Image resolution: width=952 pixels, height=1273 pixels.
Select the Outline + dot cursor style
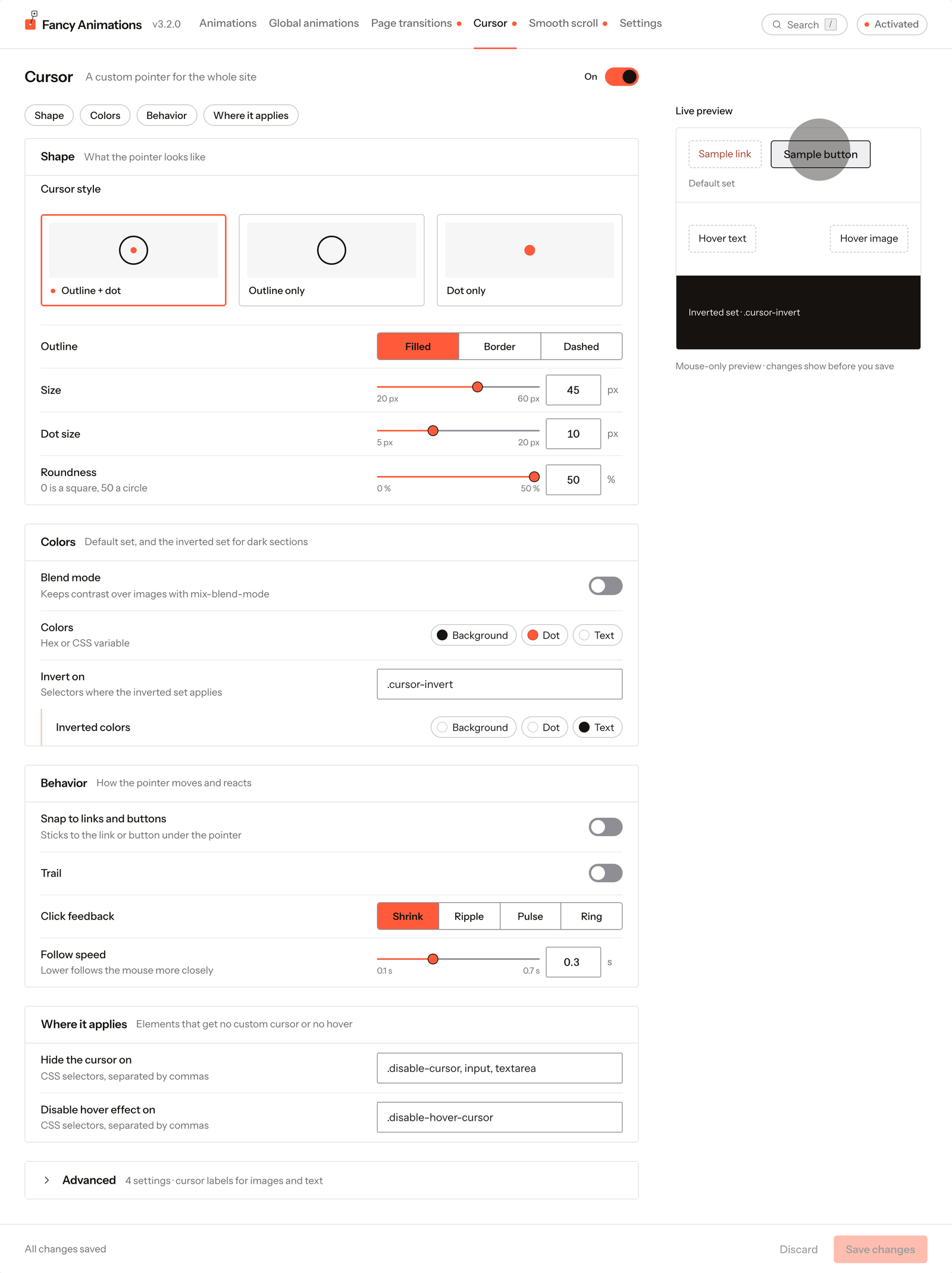coord(133,260)
